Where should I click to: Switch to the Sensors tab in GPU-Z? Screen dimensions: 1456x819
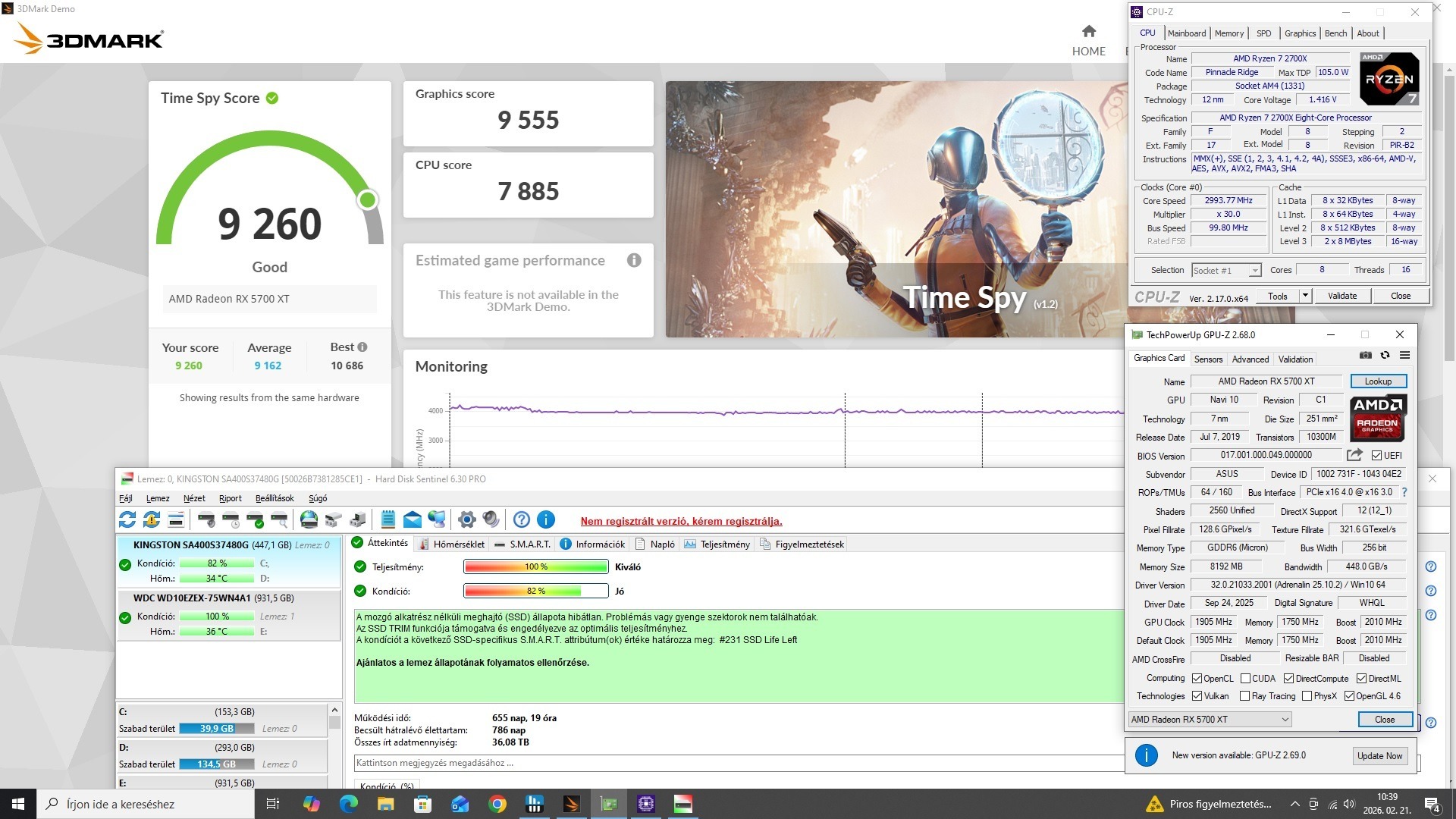pos(1208,359)
